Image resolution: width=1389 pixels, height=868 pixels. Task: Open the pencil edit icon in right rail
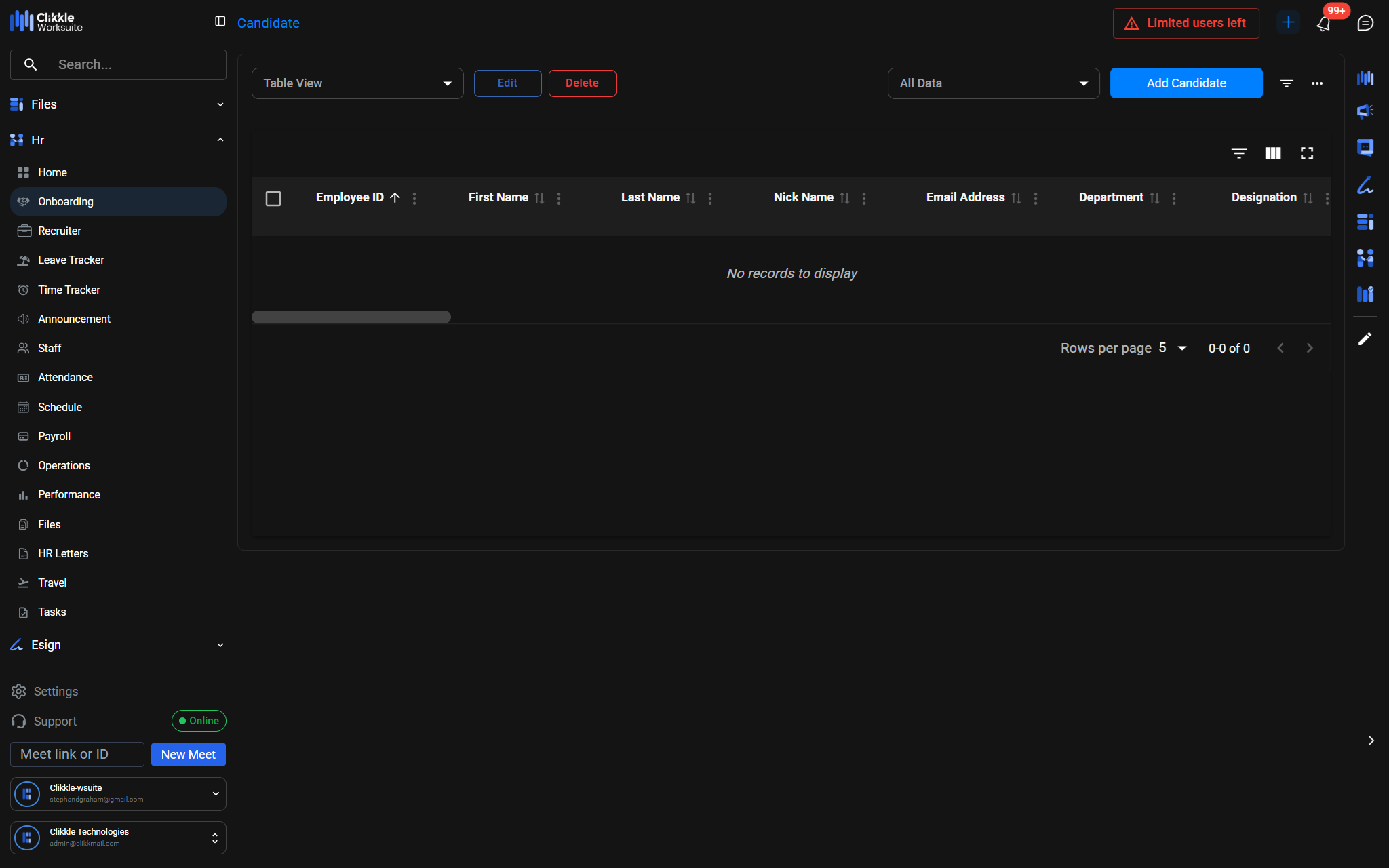click(x=1365, y=339)
